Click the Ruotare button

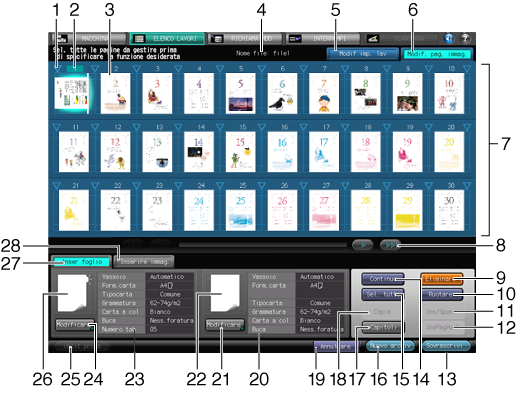442,294
